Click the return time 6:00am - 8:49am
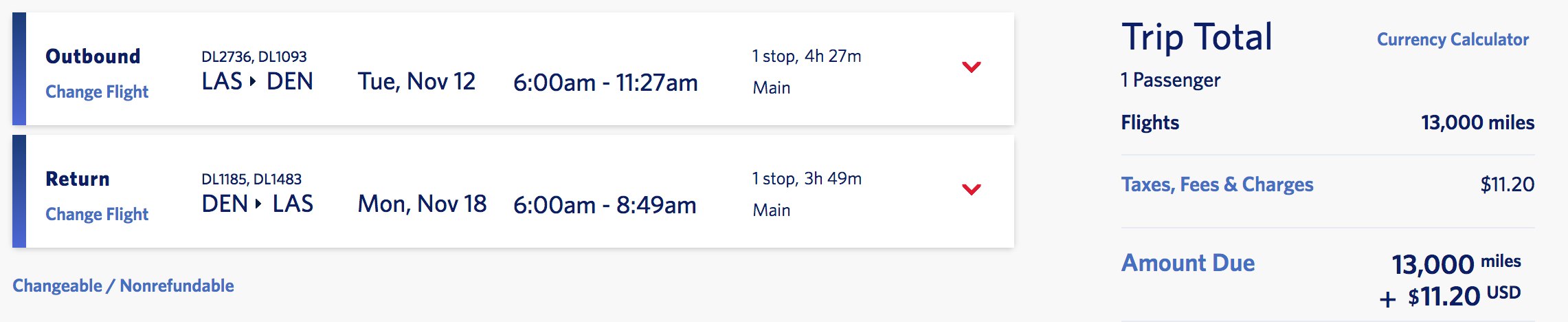This screenshot has width=1568, height=322. [605, 205]
